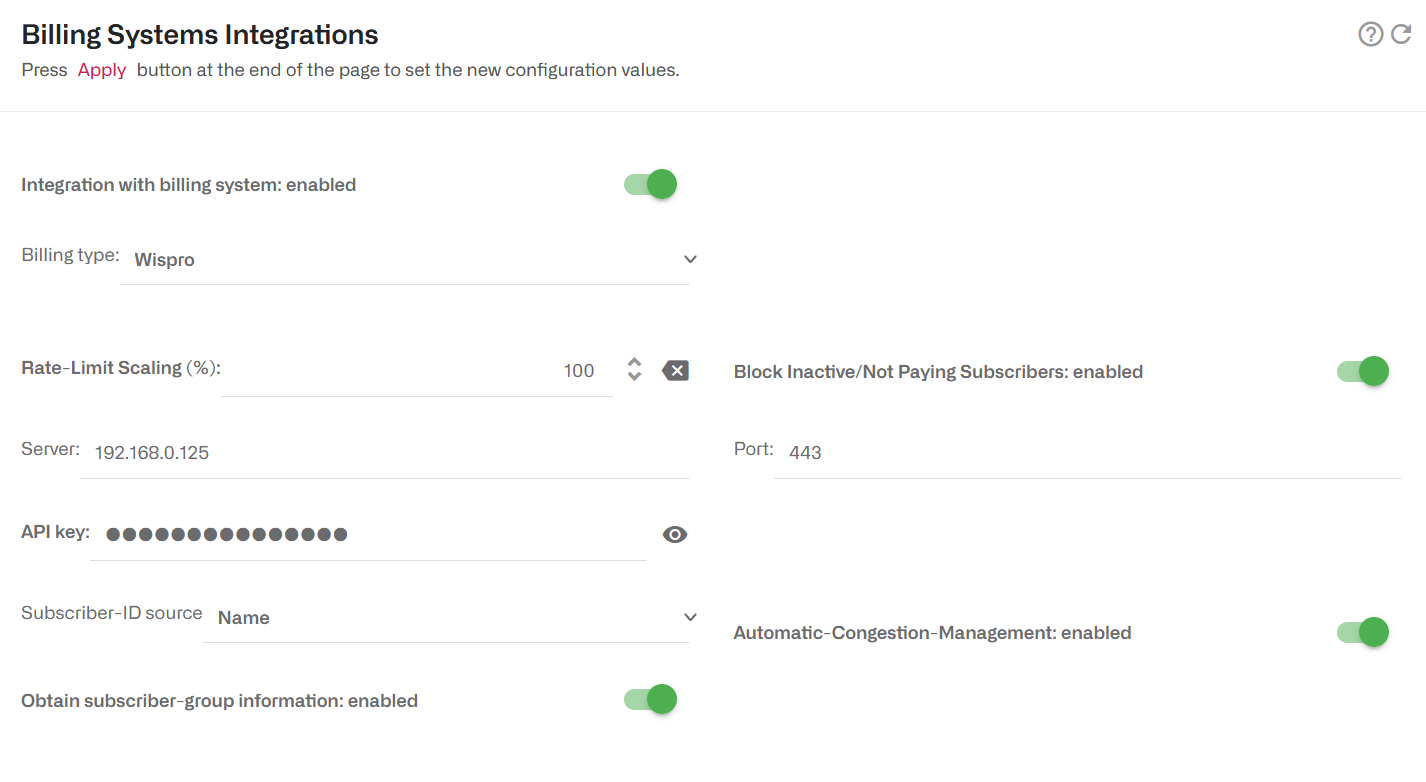Click the API key label
Image resolution: width=1426 pixels, height=782 pixels.
55,532
